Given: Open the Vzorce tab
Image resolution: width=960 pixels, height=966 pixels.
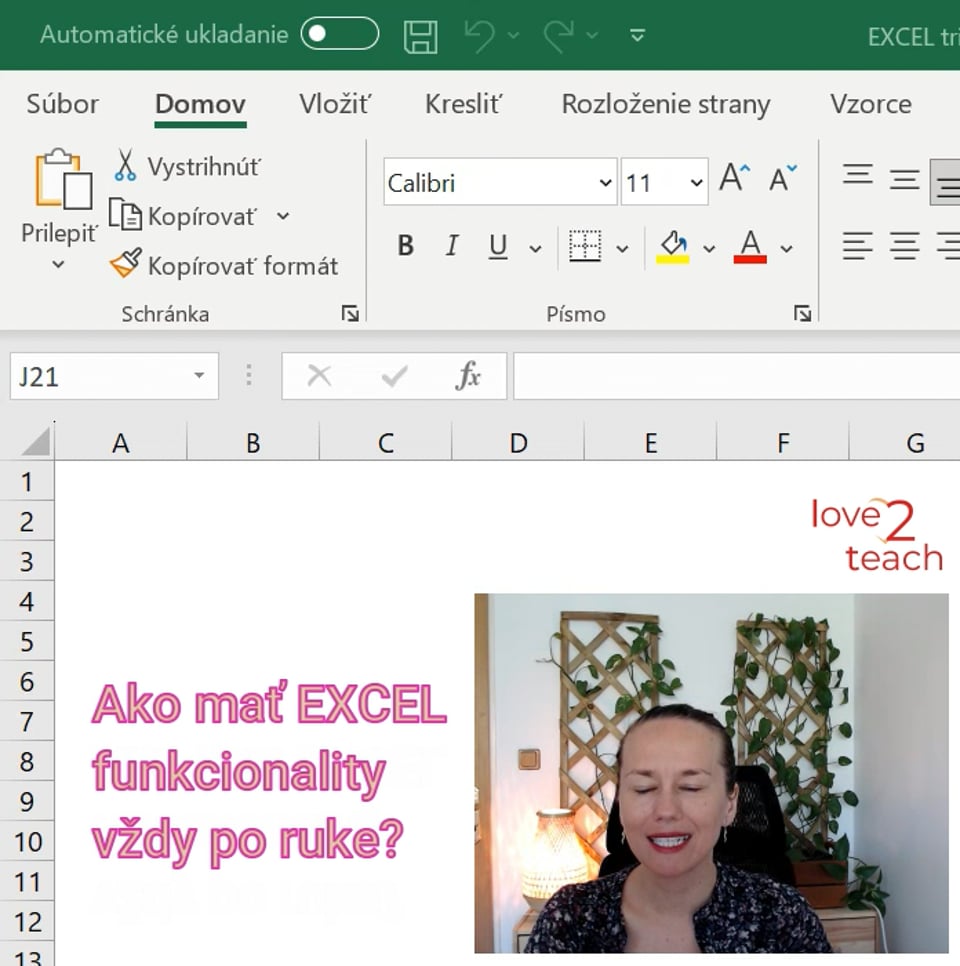Looking at the screenshot, I should click(x=871, y=104).
